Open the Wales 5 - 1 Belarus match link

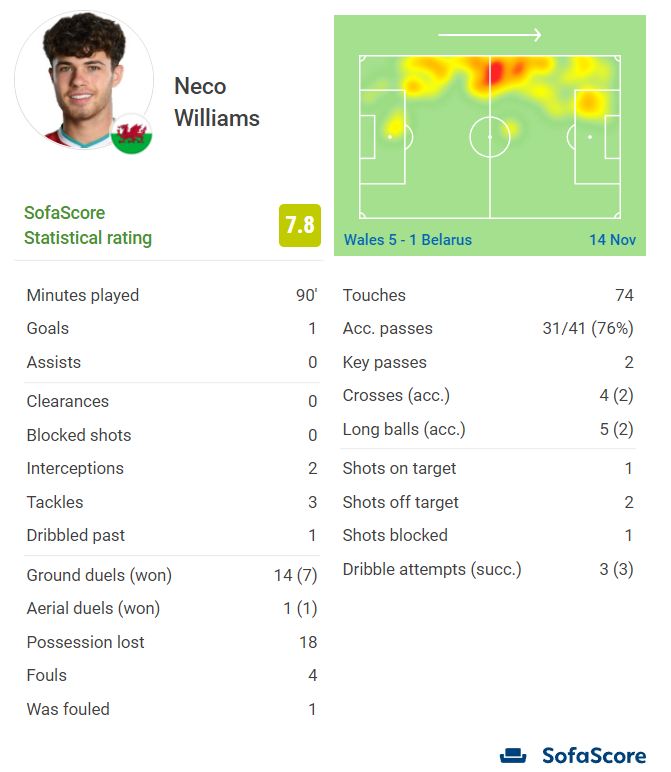coord(408,240)
